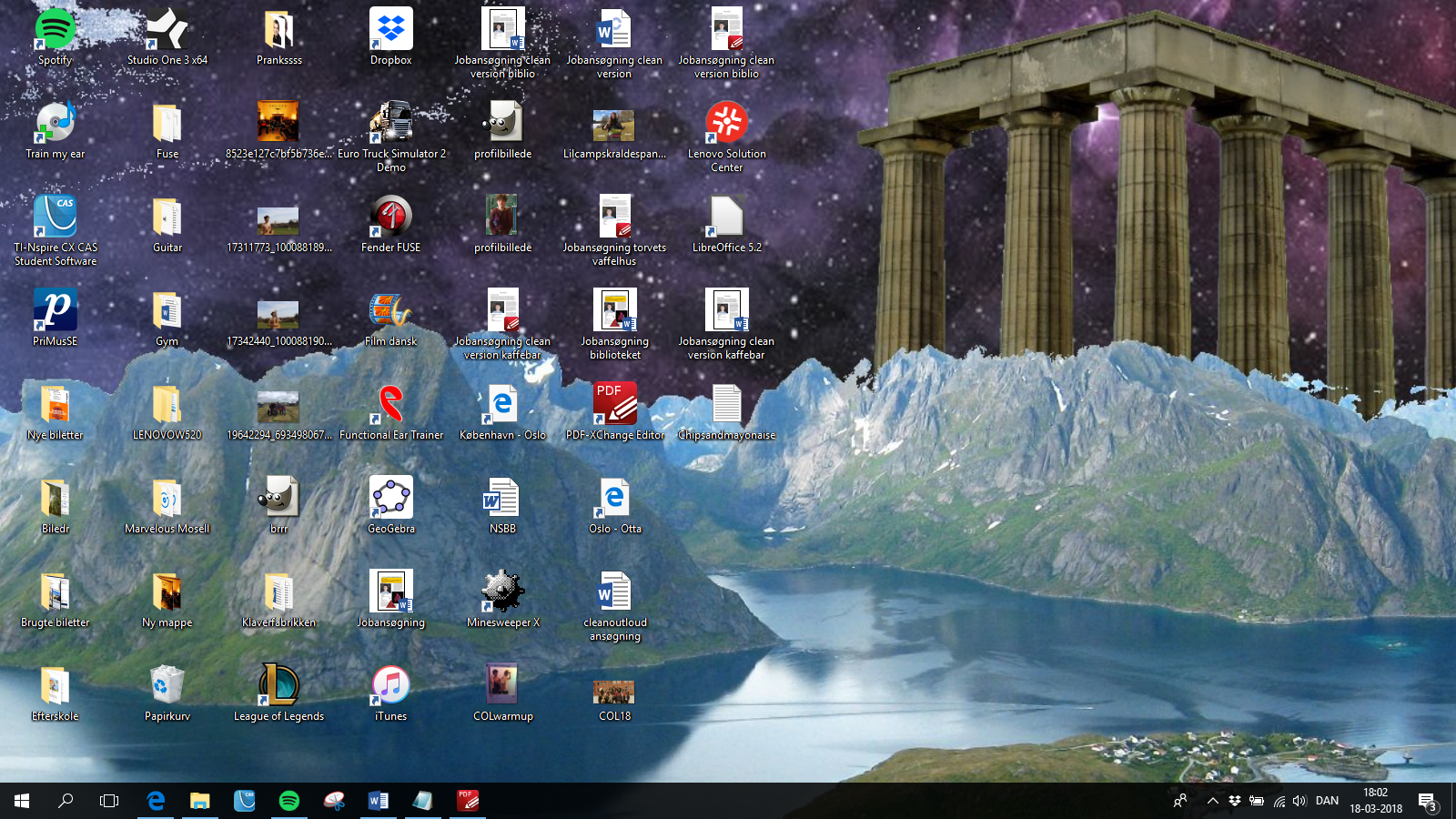
Task: Open the taskbar search
Action: click(66, 801)
